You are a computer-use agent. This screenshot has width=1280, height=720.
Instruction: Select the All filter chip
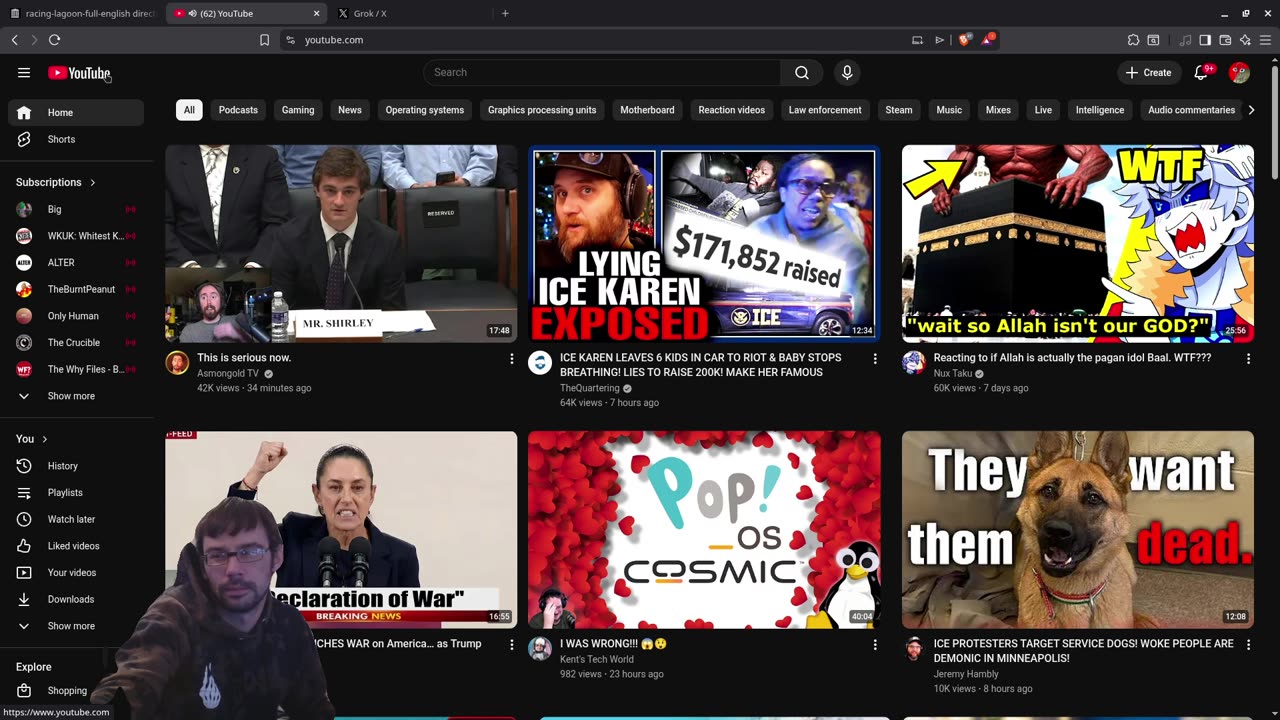pyautogui.click(x=189, y=110)
